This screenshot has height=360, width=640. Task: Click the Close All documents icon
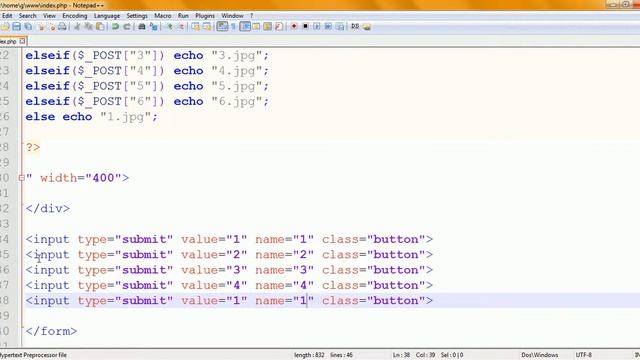point(51,27)
